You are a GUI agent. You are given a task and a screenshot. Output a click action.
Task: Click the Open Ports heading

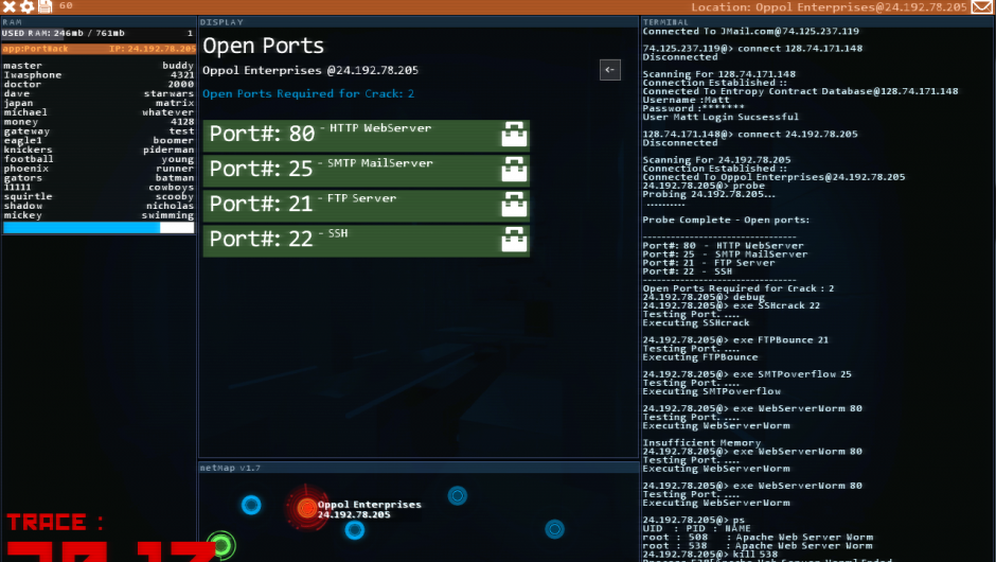point(263,46)
